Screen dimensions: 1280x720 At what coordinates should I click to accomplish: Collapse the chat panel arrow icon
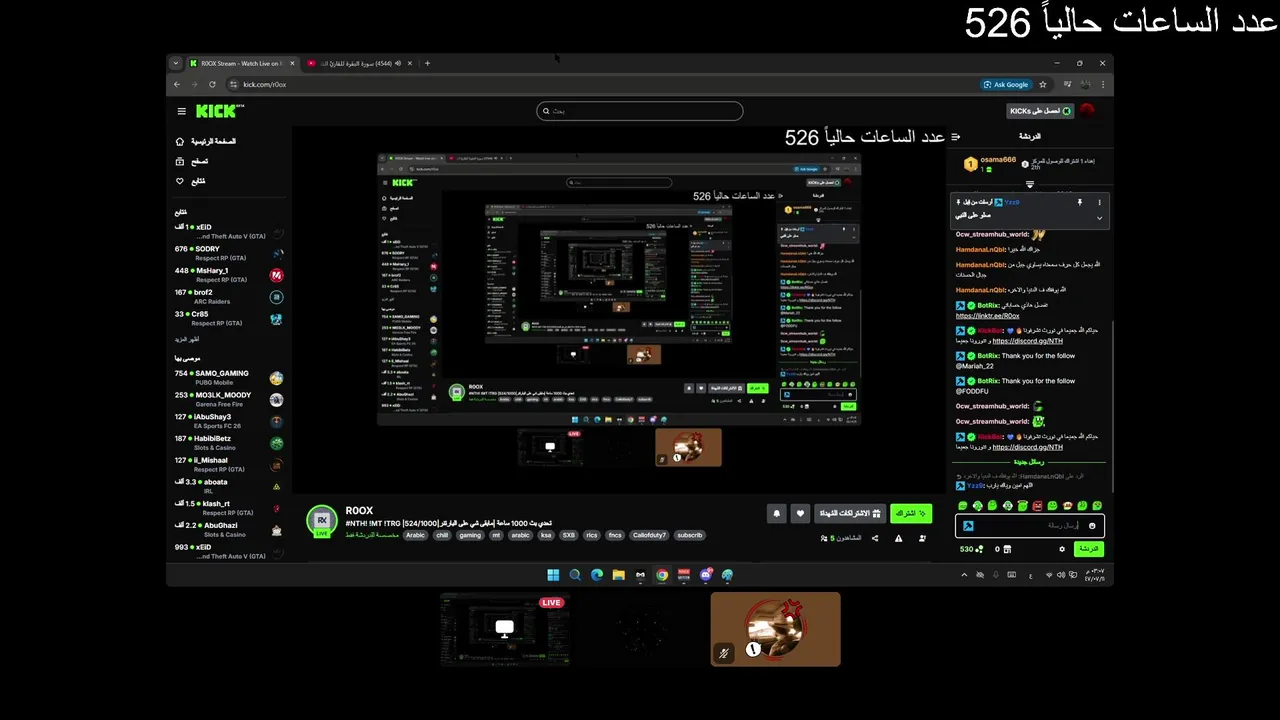click(x=956, y=137)
